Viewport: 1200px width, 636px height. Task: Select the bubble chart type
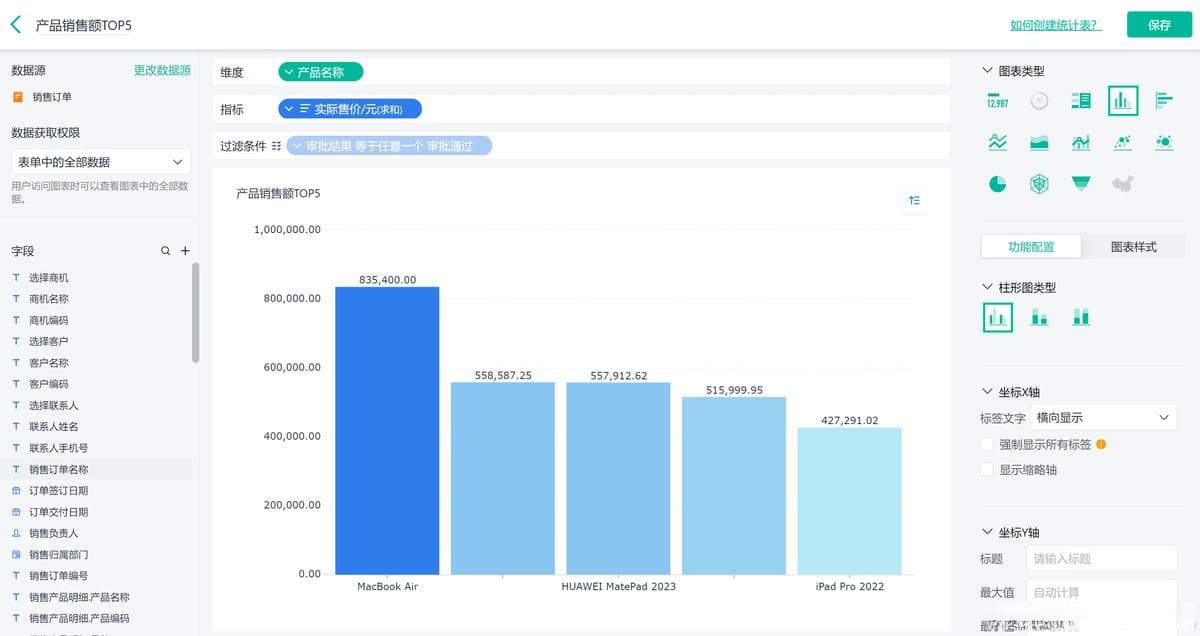[1164, 142]
